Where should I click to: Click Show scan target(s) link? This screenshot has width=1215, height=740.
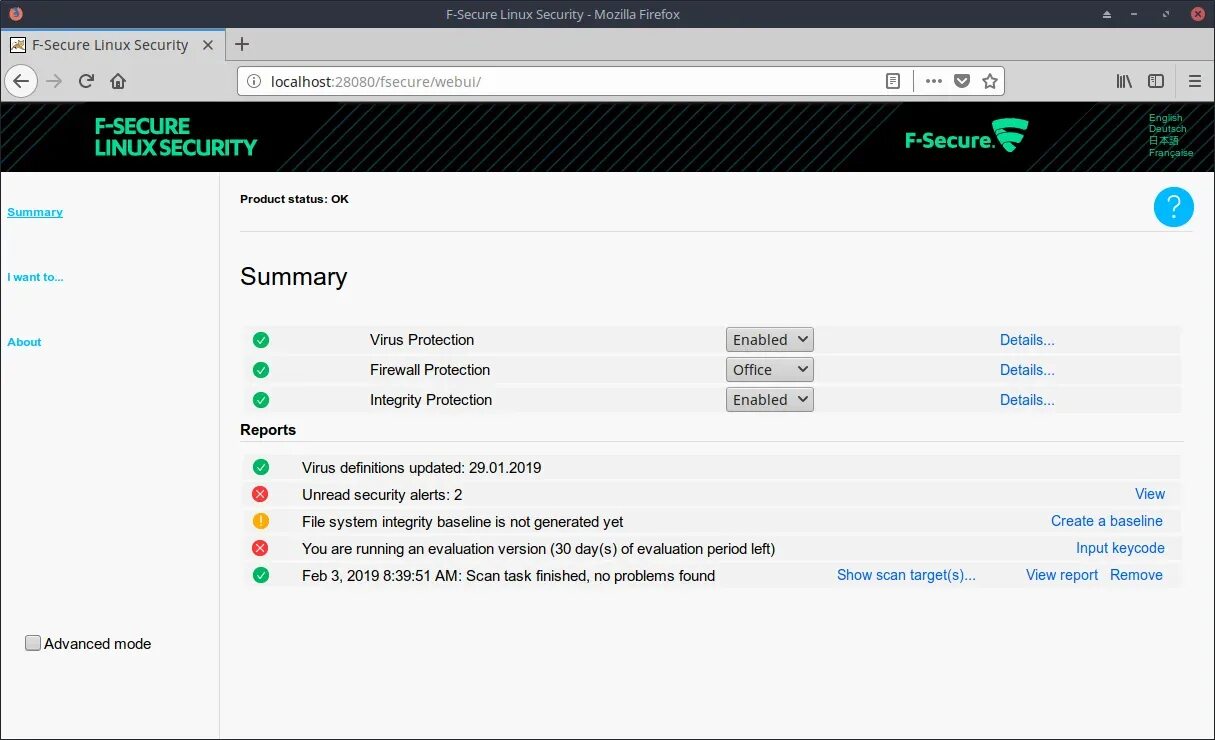(906, 575)
